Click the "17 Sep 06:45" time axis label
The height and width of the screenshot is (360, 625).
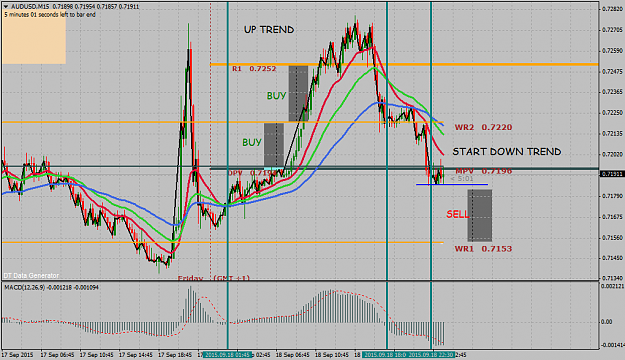coord(57,354)
